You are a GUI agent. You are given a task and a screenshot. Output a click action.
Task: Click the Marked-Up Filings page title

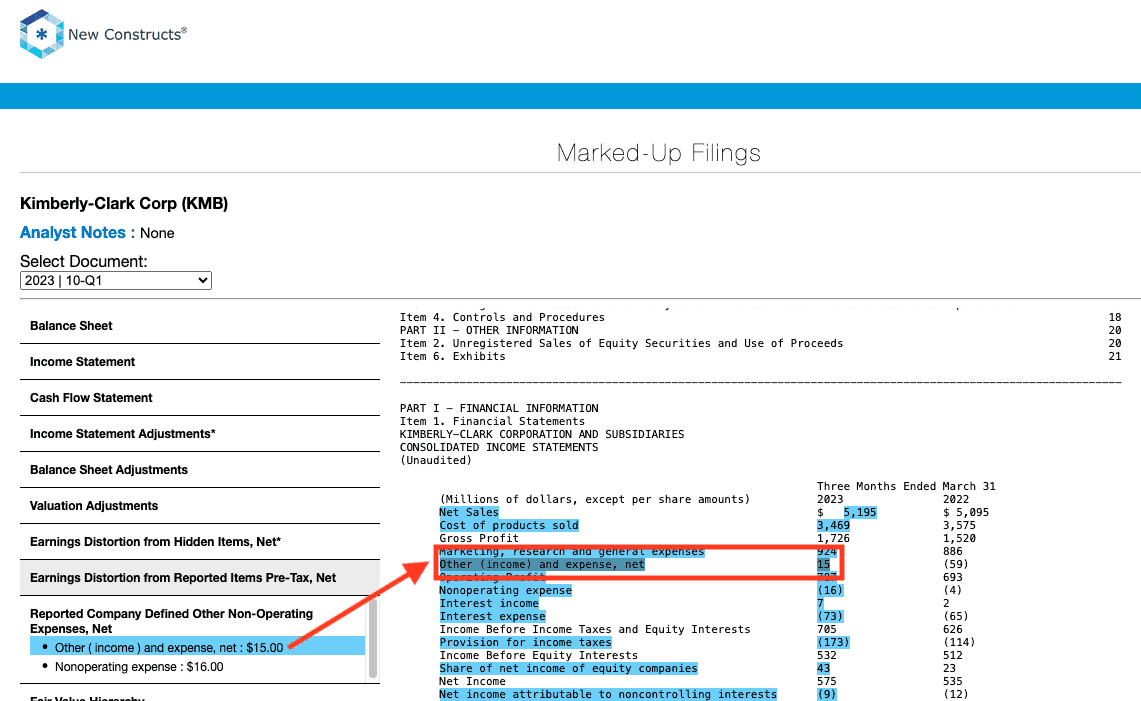pyautogui.click(x=659, y=153)
